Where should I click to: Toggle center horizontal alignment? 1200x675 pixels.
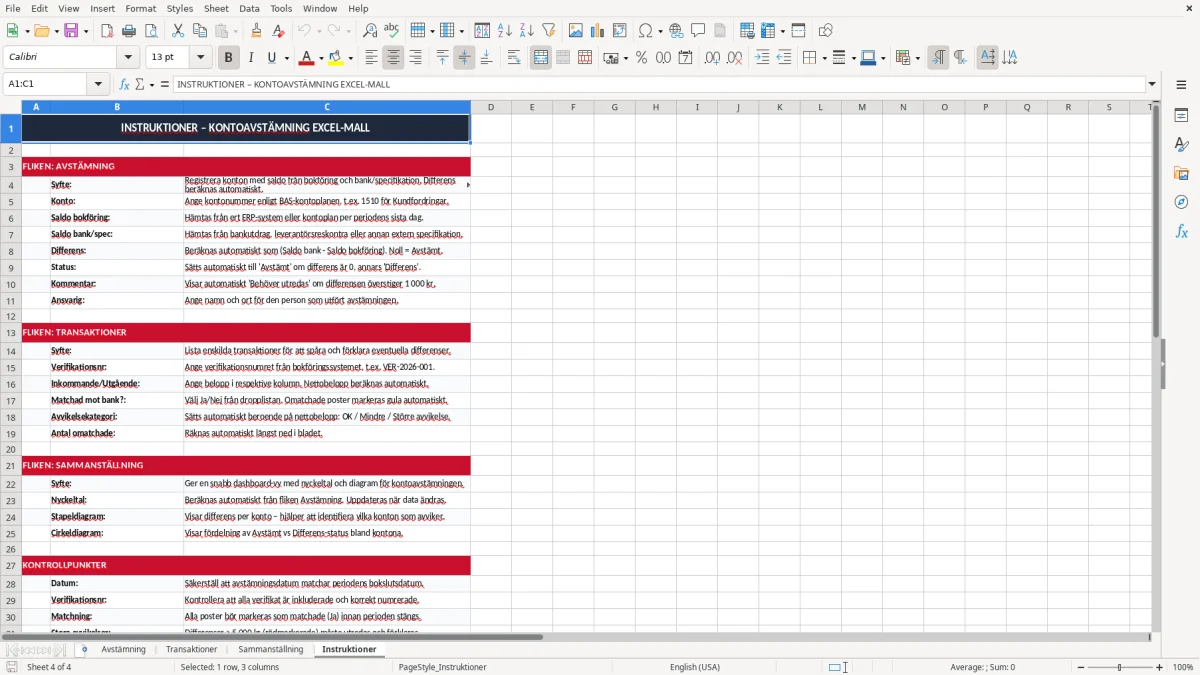[393, 58]
